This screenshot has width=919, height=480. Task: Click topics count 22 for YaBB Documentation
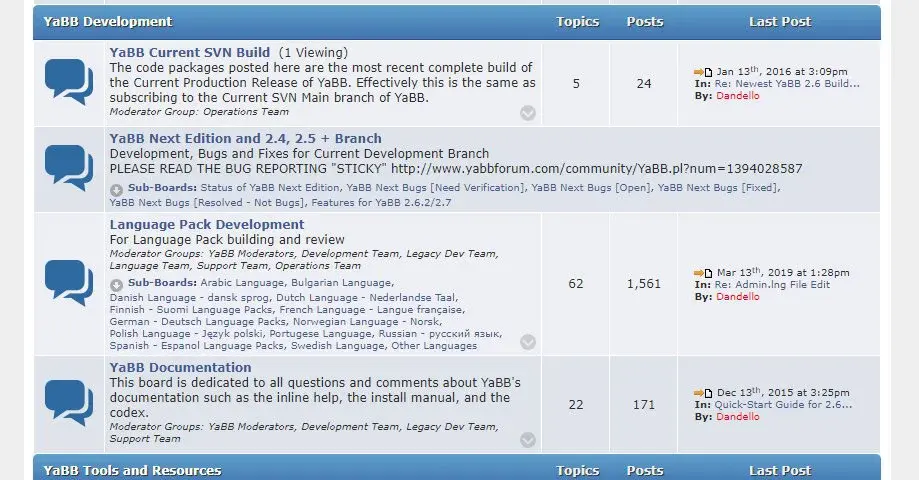point(576,405)
